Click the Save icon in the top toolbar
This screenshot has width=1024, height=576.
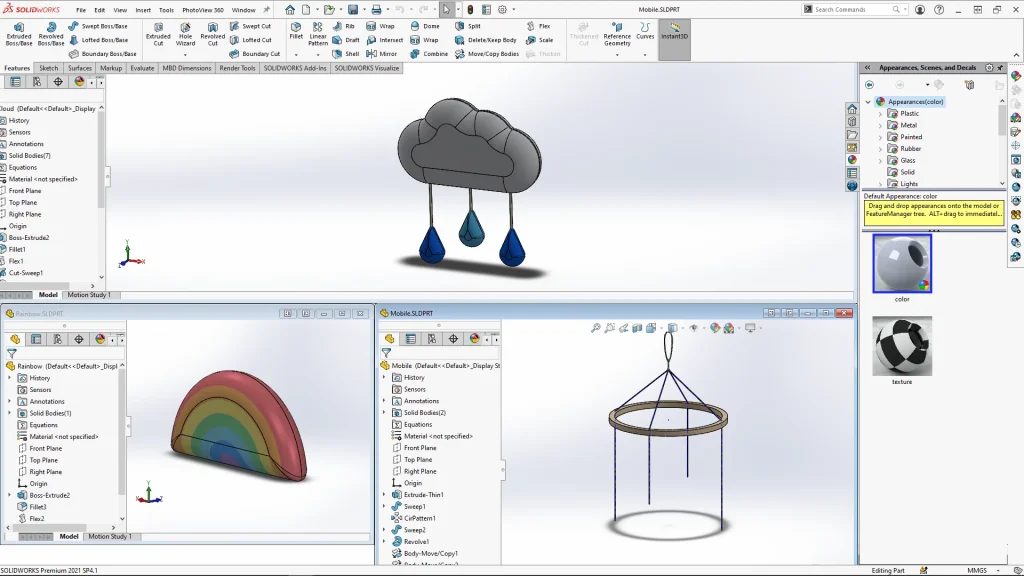point(352,9)
